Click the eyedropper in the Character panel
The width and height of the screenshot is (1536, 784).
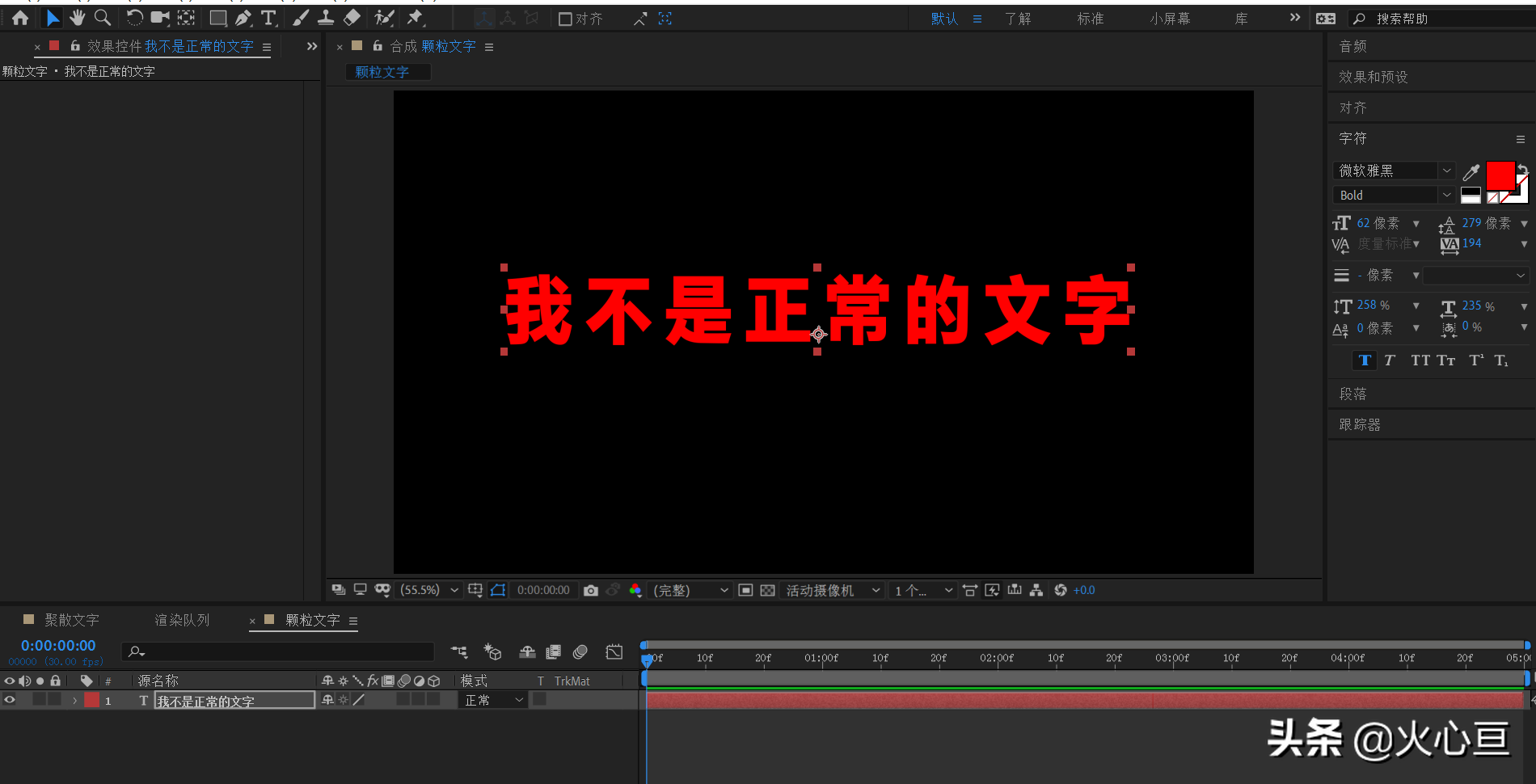click(1471, 171)
